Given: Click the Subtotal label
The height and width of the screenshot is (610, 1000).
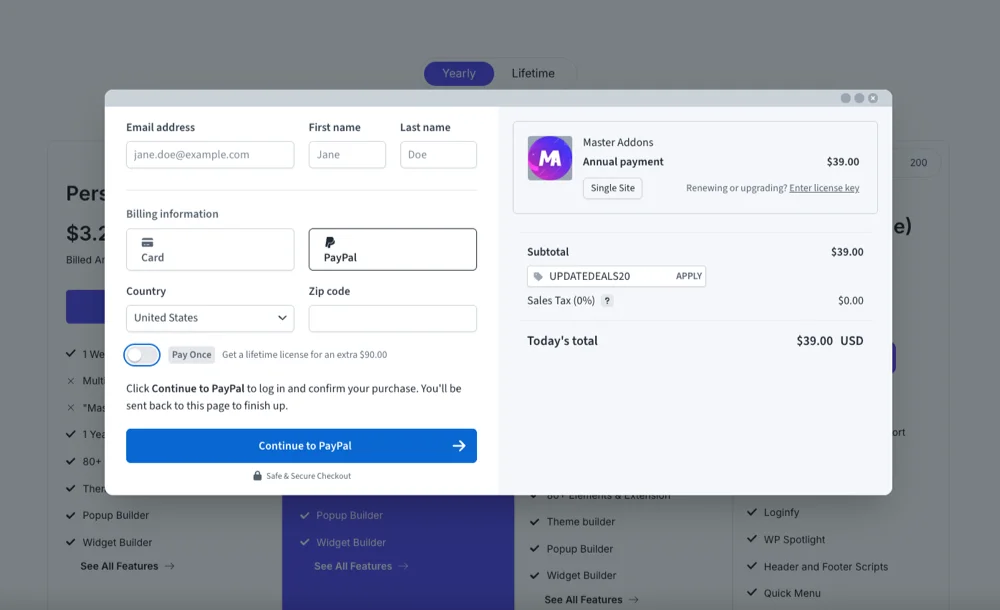Looking at the screenshot, I should click(548, 252).
